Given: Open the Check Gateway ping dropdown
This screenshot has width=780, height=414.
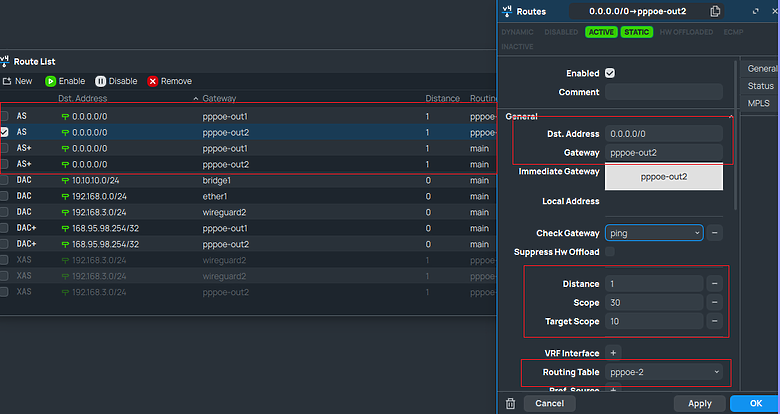Looking at the screenshot, I should click(654, 233).
